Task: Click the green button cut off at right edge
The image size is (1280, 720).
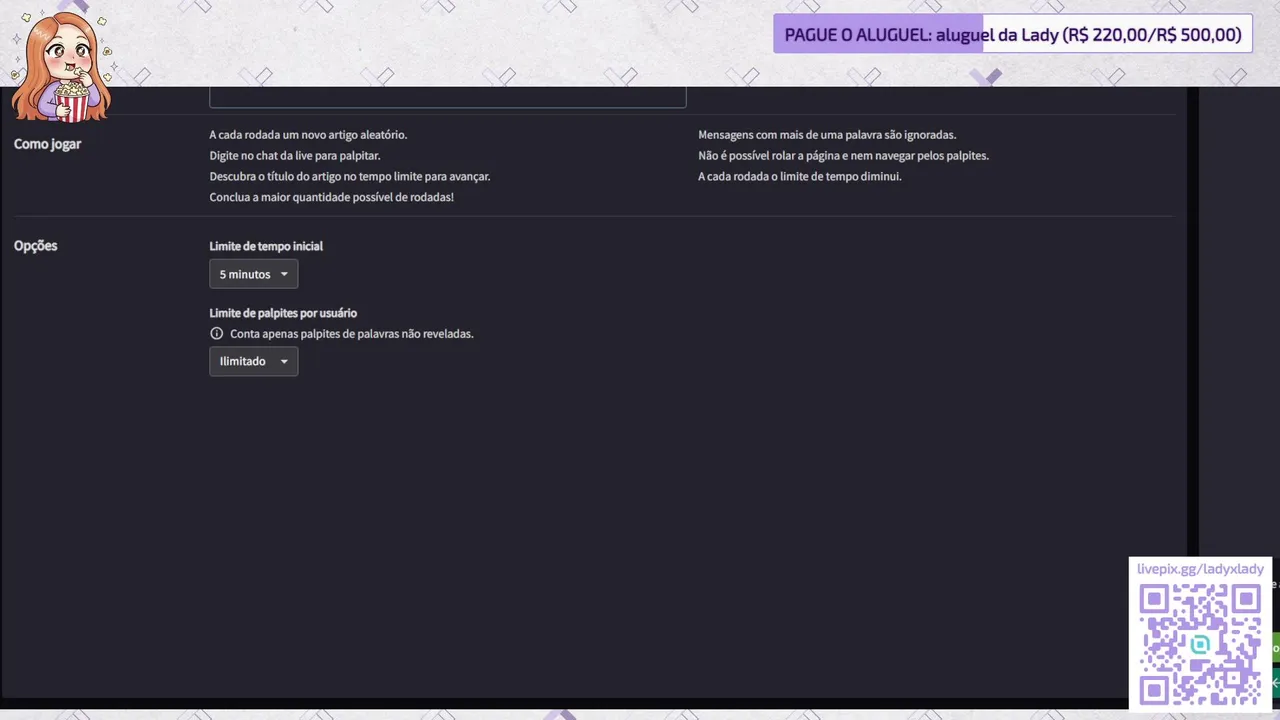Action: click(x=1275, y=647)
